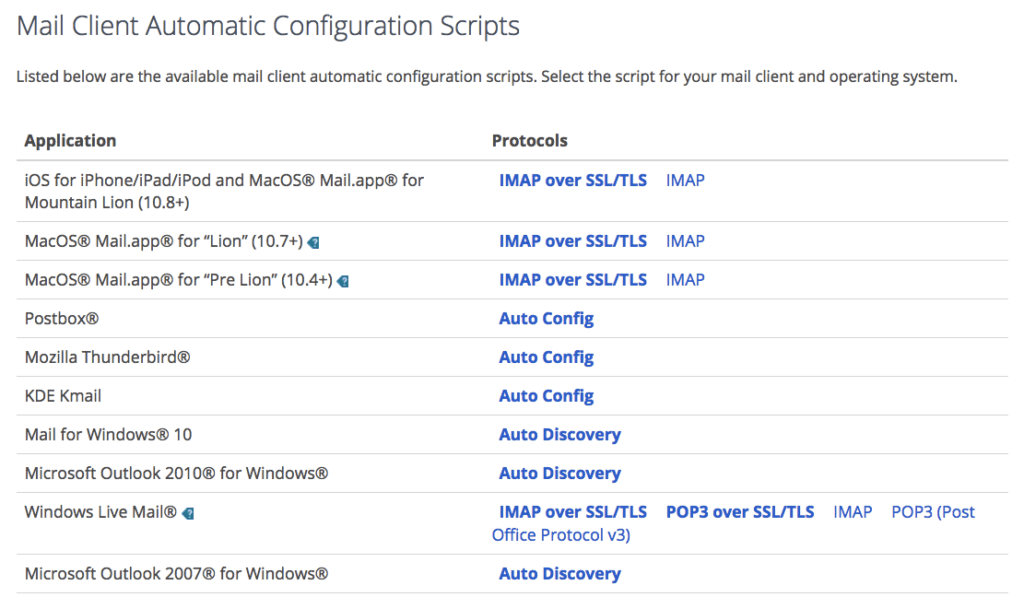
Task: Click the help icon beside Windows Live Mail
Action: (188, 513)
